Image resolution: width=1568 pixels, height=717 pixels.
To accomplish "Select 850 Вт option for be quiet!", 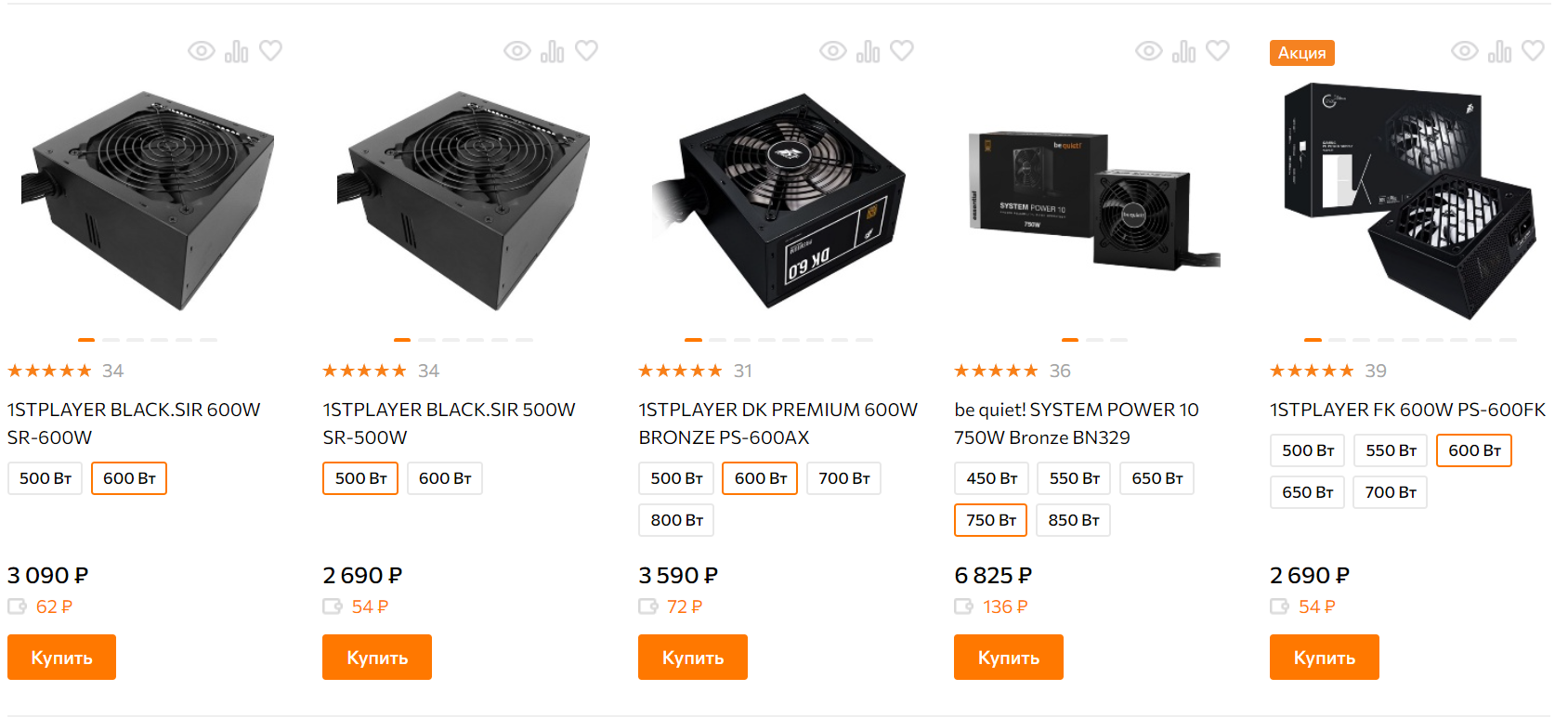I will point(1074,520).
